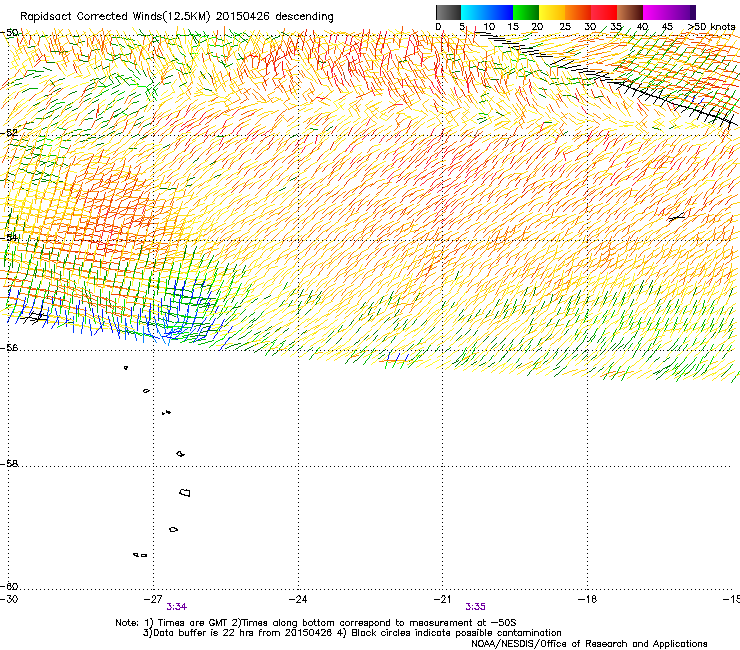Click the word 'descending' in the title
This screenshot has height=650, width=740.
tap(304, 17)
